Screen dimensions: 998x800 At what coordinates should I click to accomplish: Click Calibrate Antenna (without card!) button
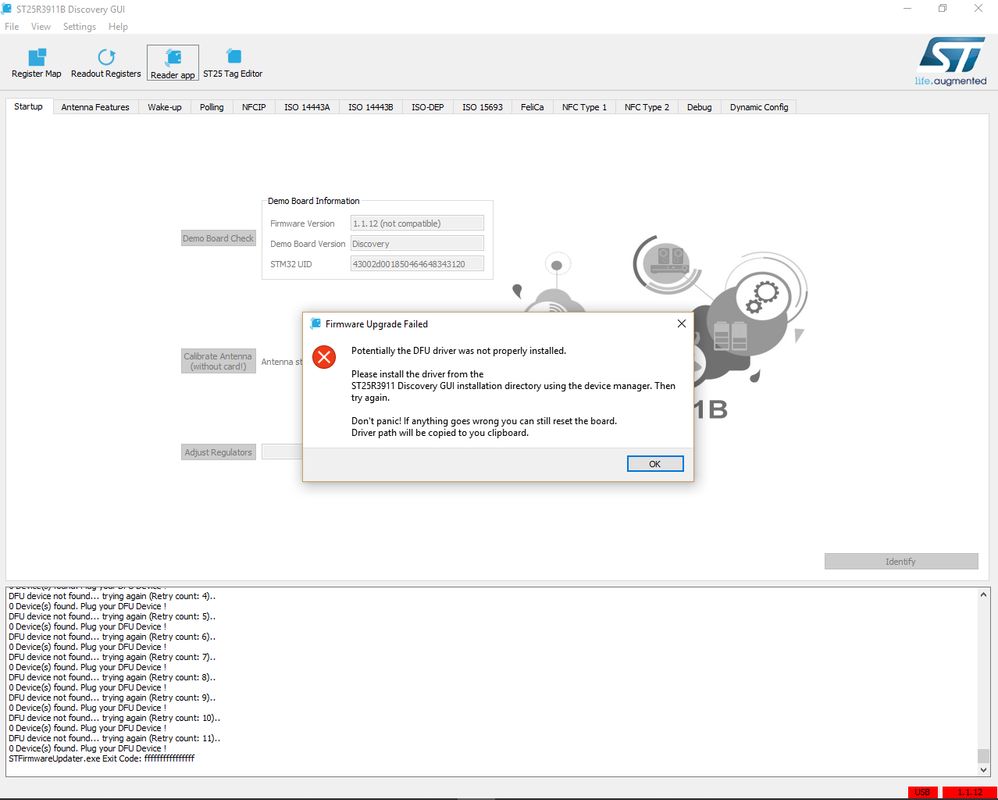click(218, 361)
